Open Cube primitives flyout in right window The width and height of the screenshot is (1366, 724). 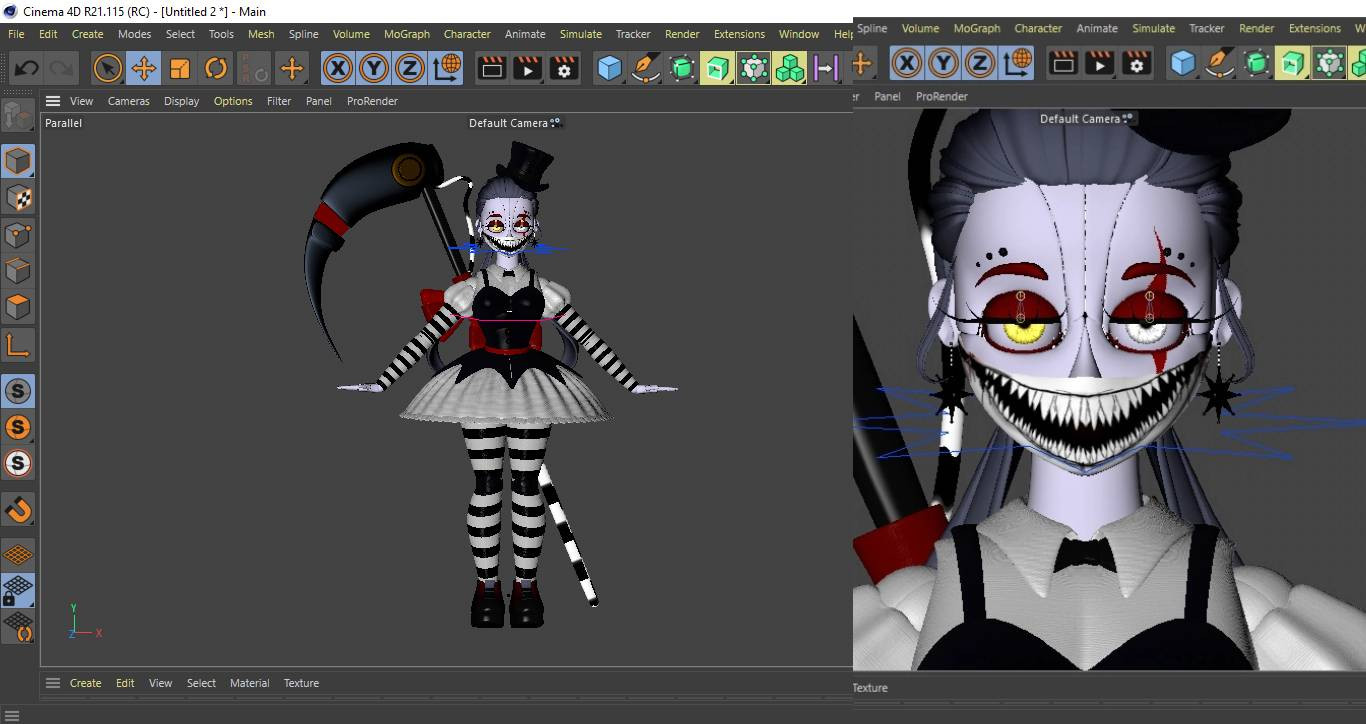click(x=1183, y=64)
